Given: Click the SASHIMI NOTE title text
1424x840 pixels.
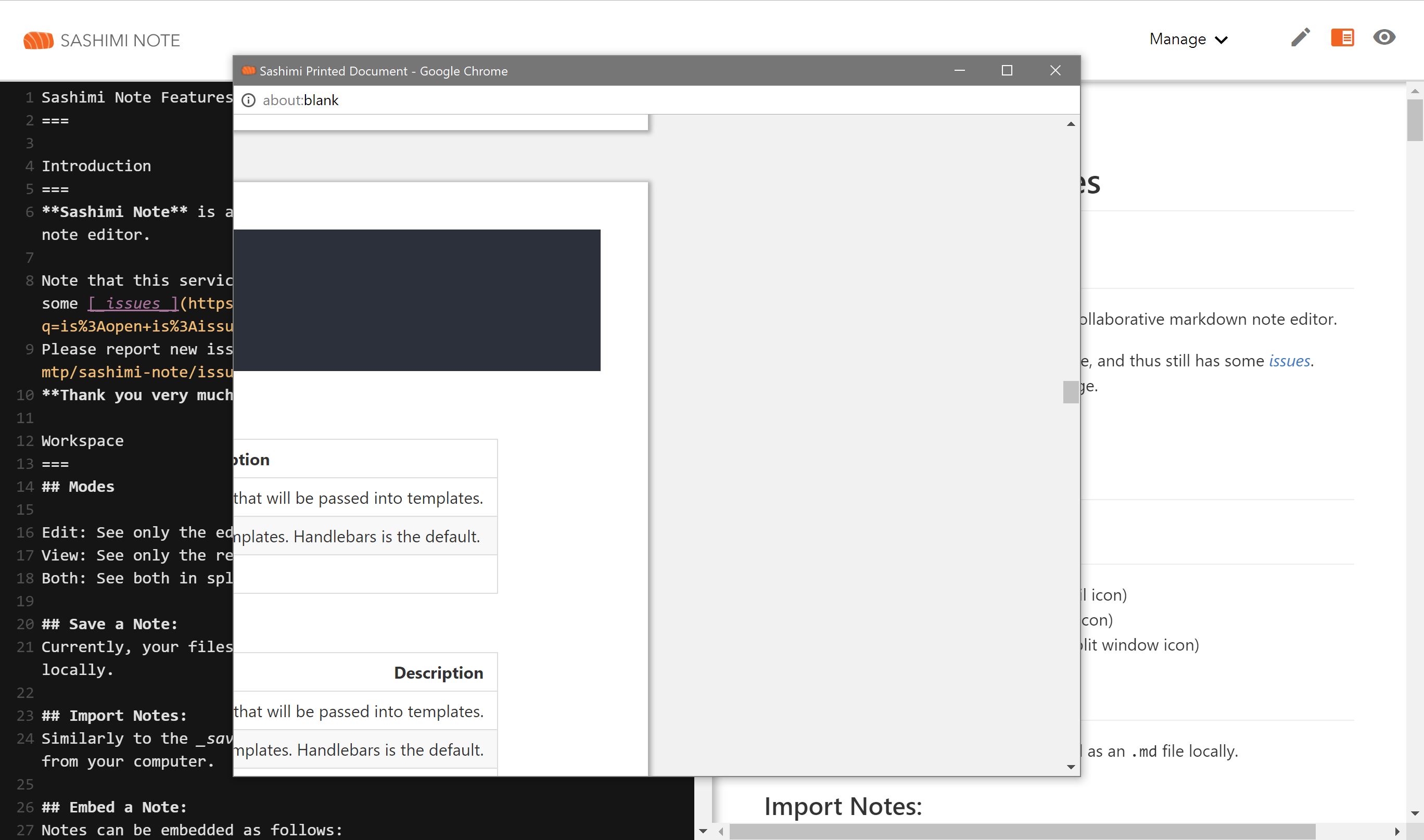Looking at the screenshot, I should click(x=120, y=40).
